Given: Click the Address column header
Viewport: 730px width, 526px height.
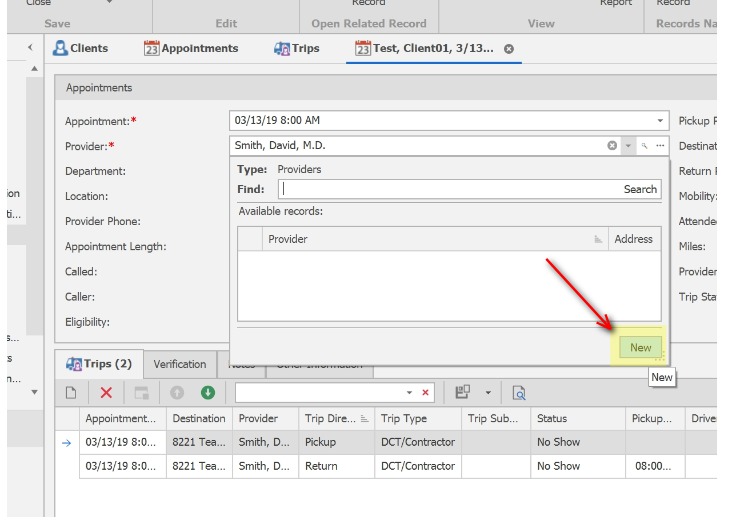Looking at the screenshot, I should coord(634,239).
